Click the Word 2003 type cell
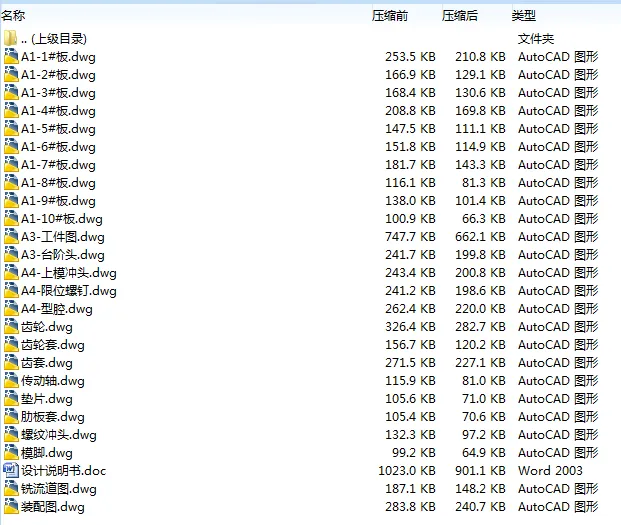Screen dimensions: 621x525 pyautogui.click(x=550, y=471)
